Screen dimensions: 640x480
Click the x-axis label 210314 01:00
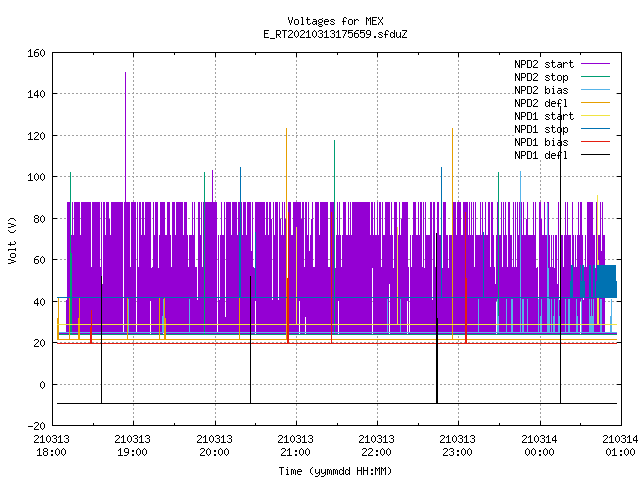[620, 446]
